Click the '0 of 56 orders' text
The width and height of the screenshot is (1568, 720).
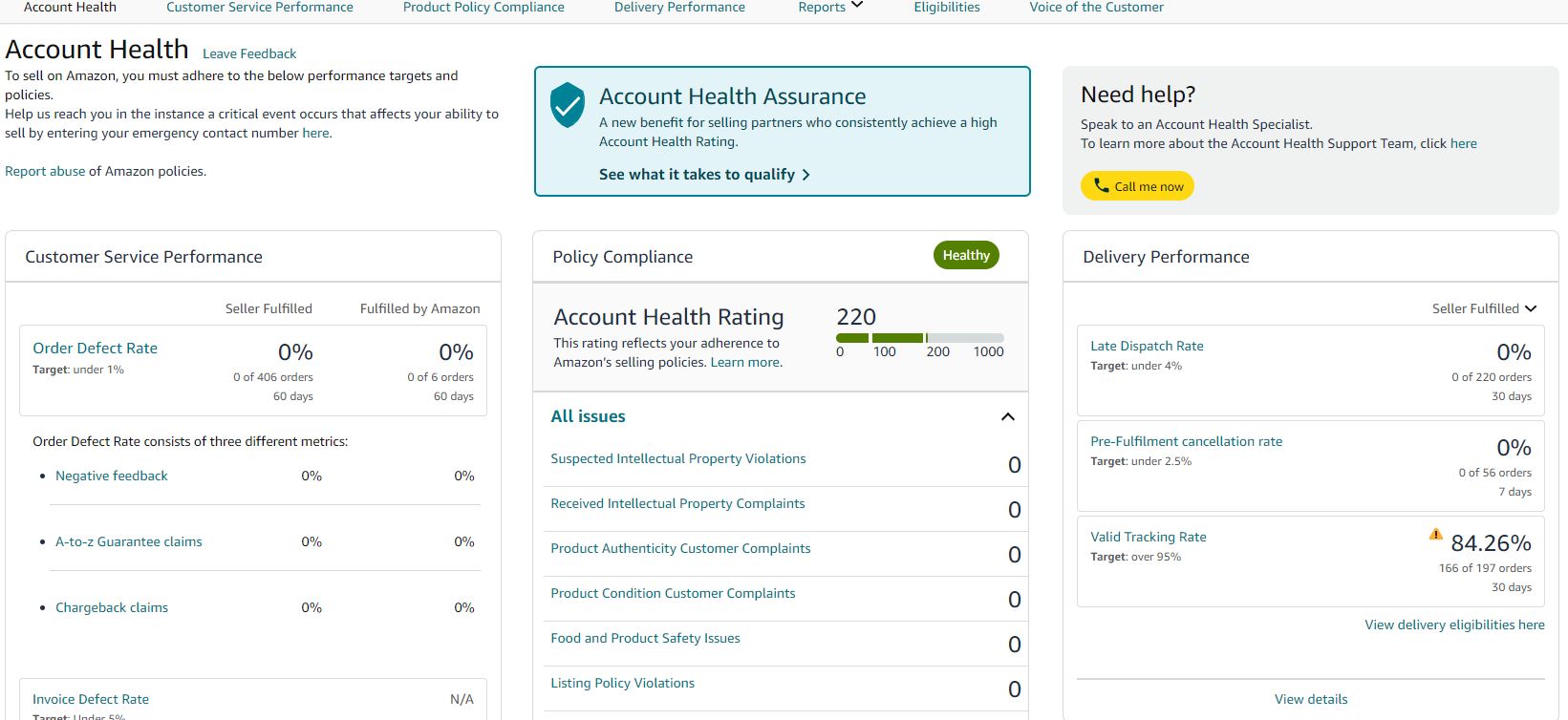tap(1494, 473)
